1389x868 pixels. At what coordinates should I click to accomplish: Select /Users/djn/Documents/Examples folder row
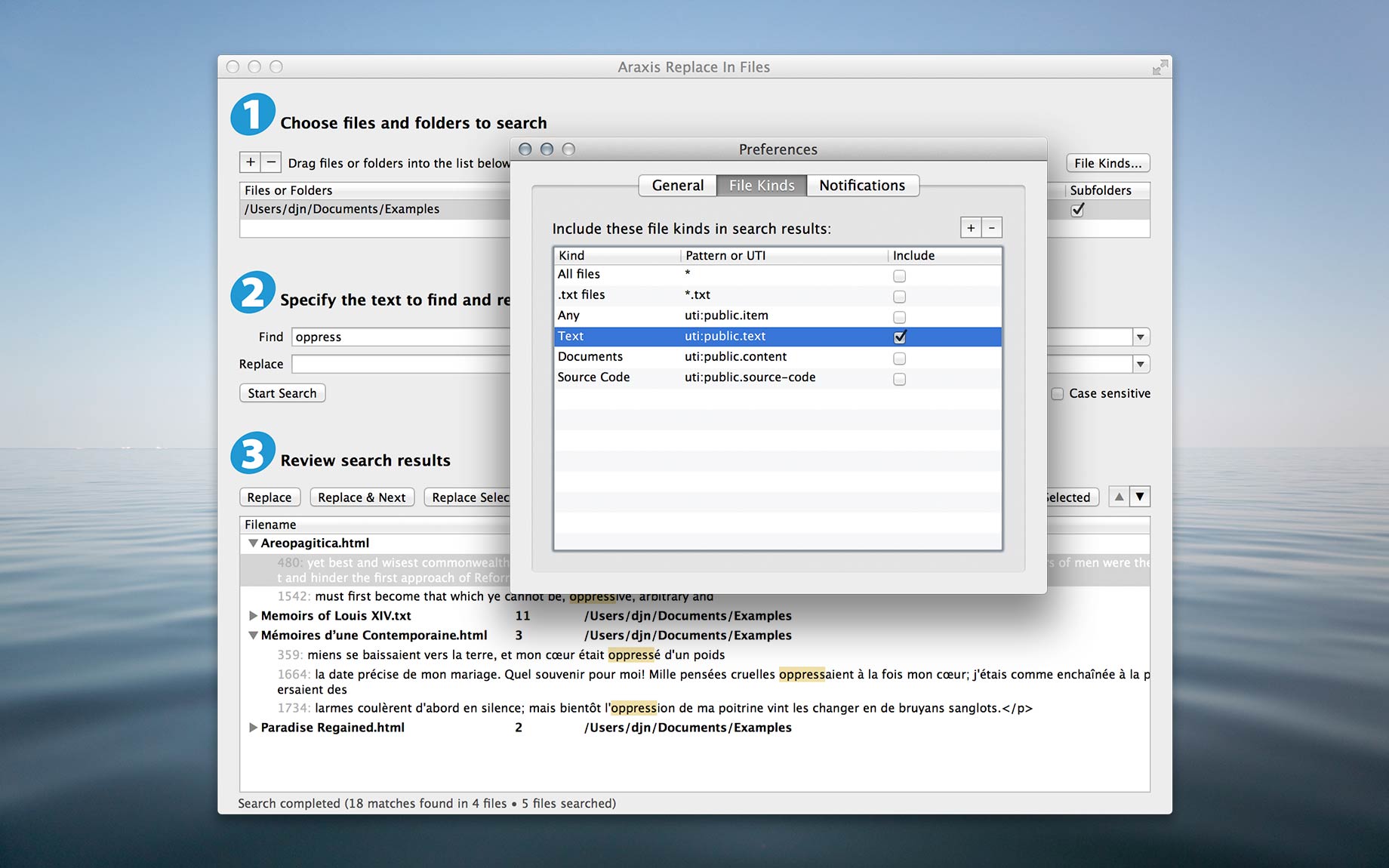[x=375, y=209]
